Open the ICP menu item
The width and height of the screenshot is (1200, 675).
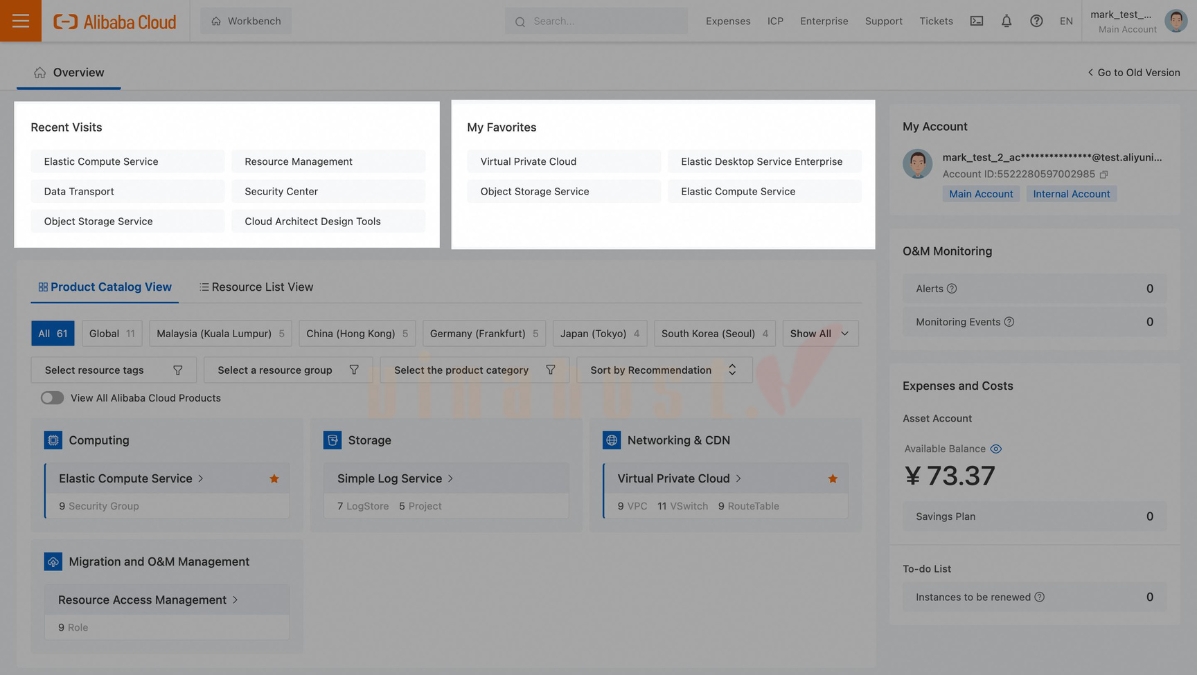[x=775, y=21]
